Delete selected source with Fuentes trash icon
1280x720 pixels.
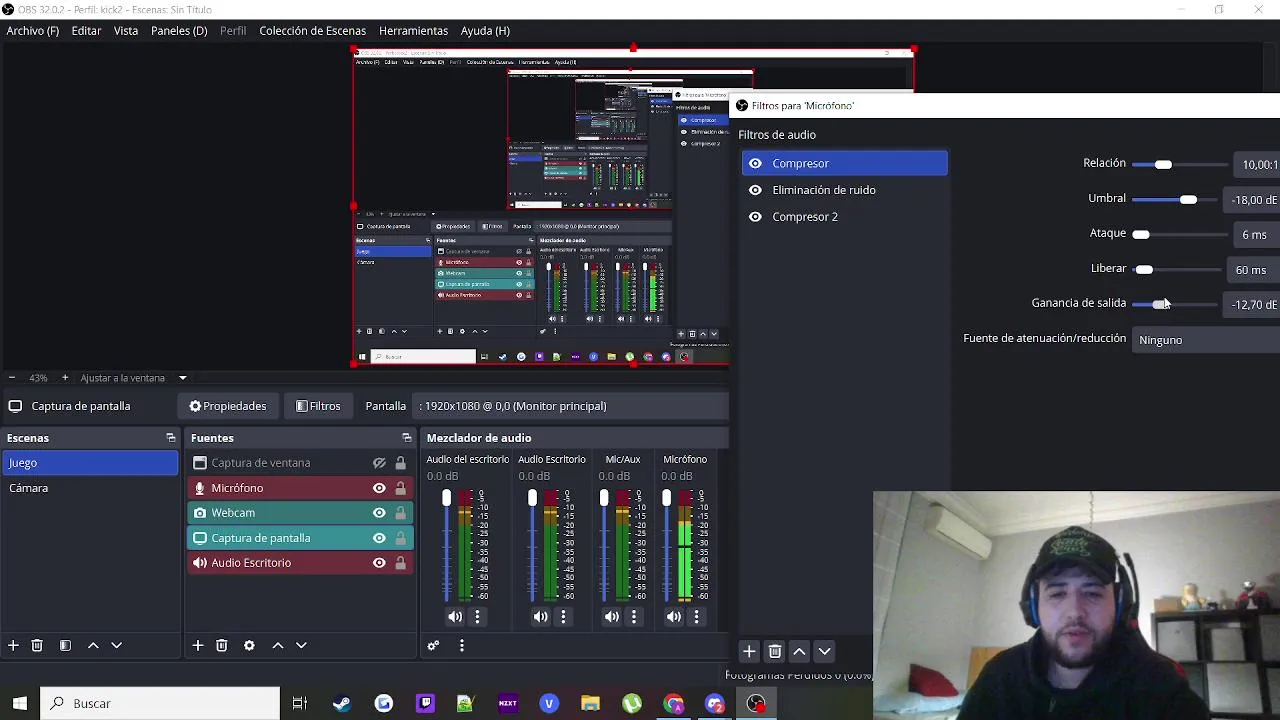pos(222,646)
